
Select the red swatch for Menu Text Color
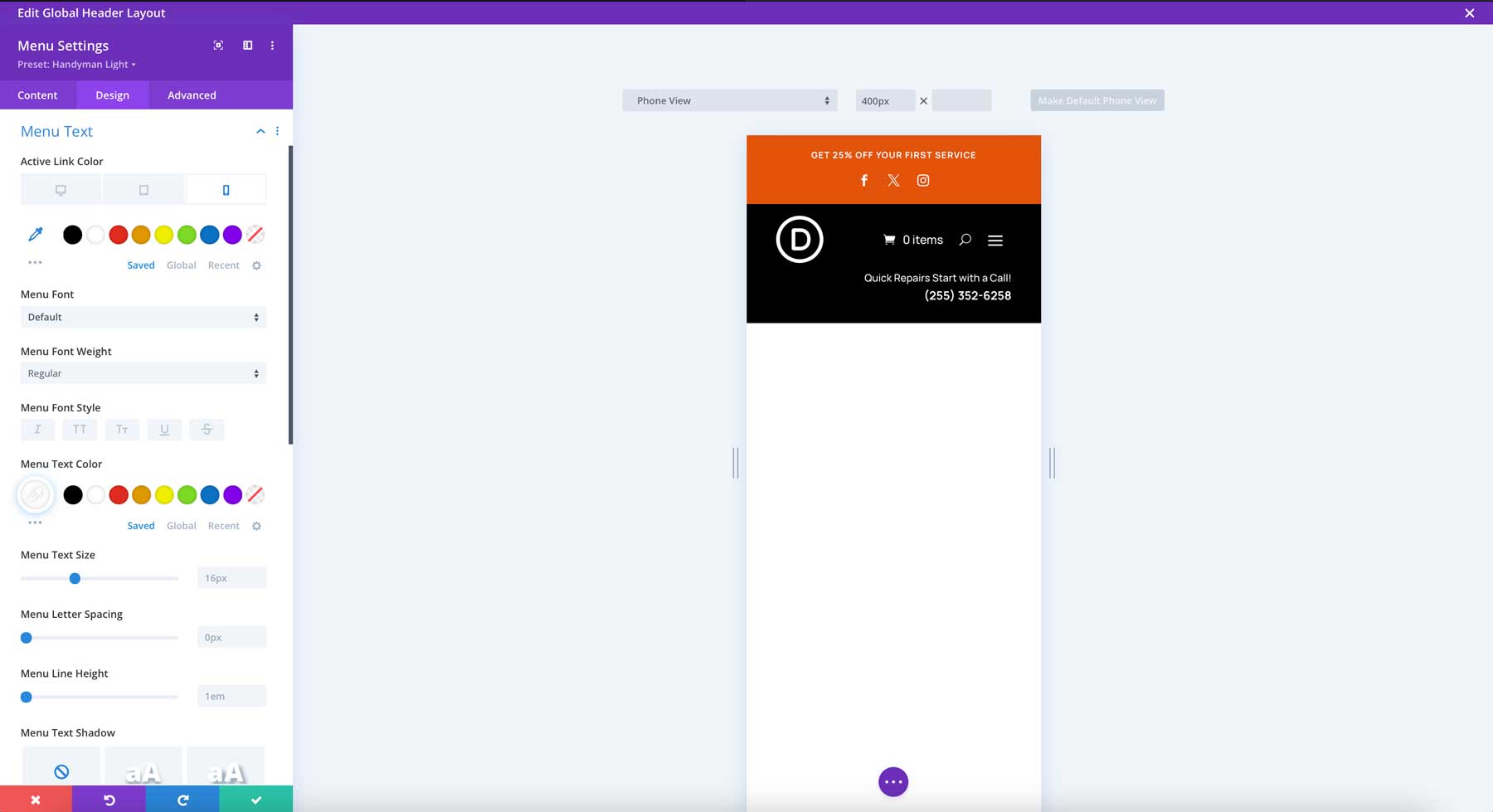point(119,494)
